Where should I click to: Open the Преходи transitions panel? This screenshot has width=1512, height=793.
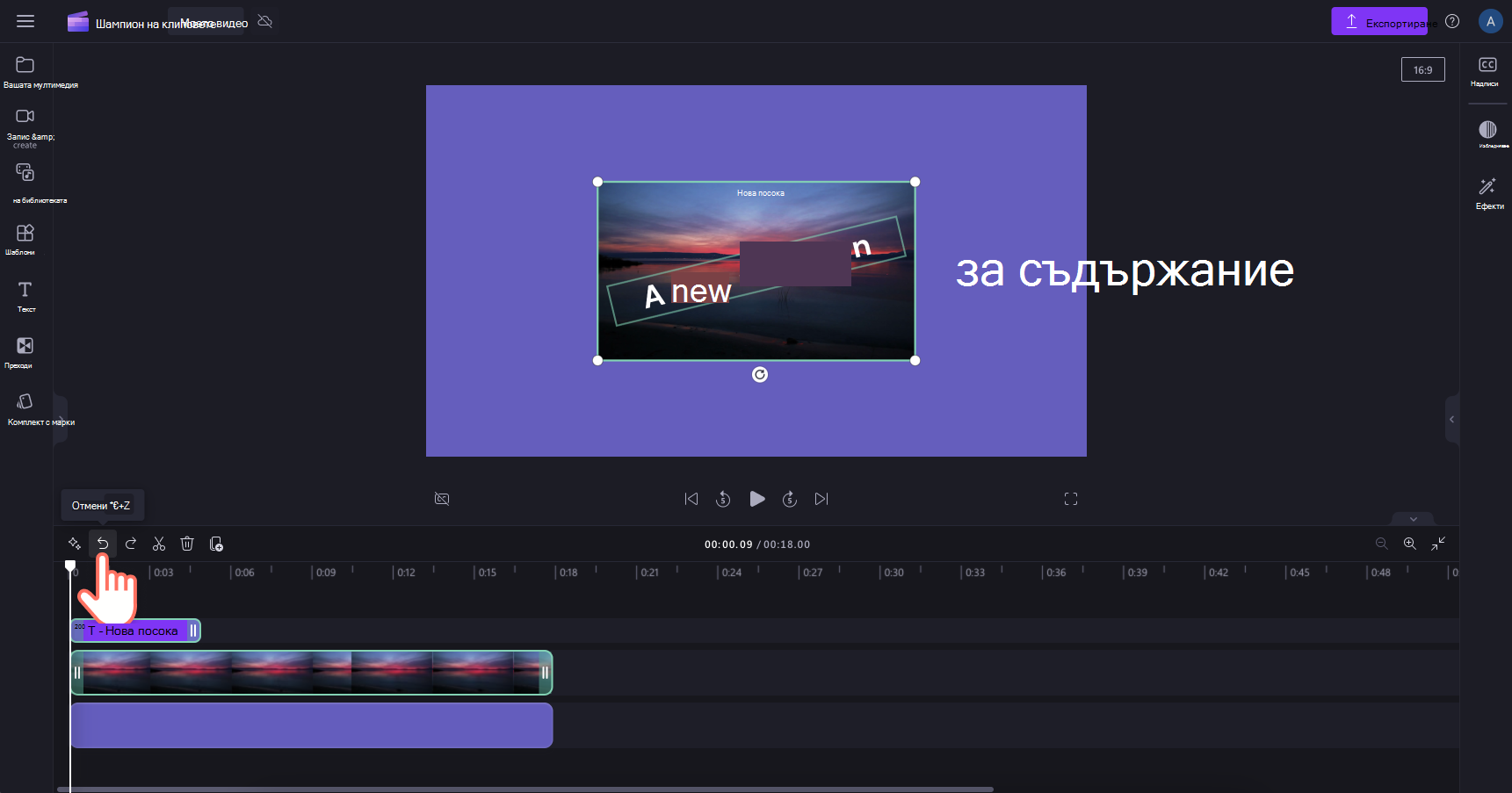pos(25,351)
